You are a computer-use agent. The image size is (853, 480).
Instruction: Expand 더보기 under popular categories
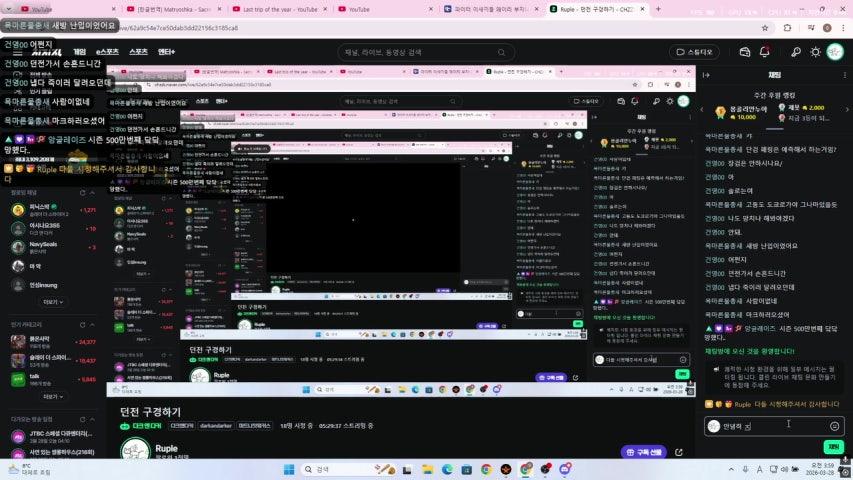[53, 396]
